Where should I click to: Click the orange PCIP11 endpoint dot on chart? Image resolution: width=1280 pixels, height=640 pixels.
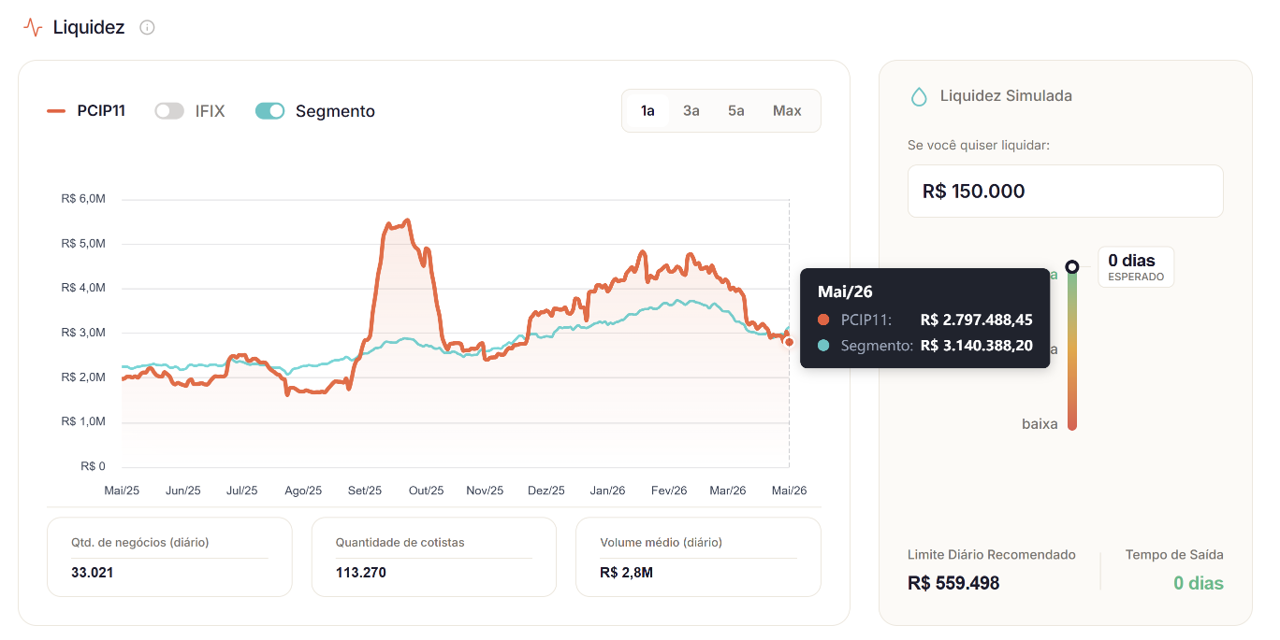point(789,342)
